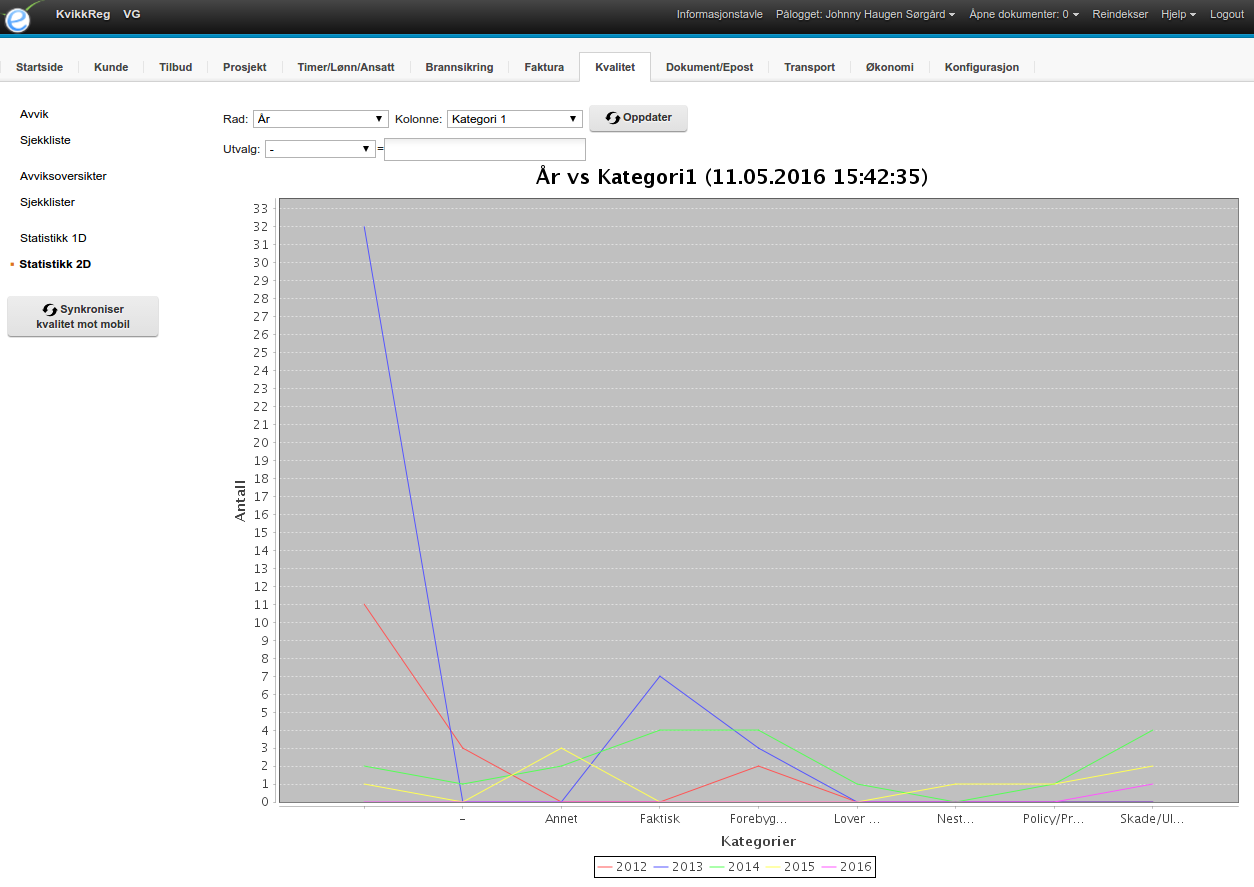Select Statistikk 2D in the sidebar
This screenshot has width=1254, height=887.
point(55,264)
